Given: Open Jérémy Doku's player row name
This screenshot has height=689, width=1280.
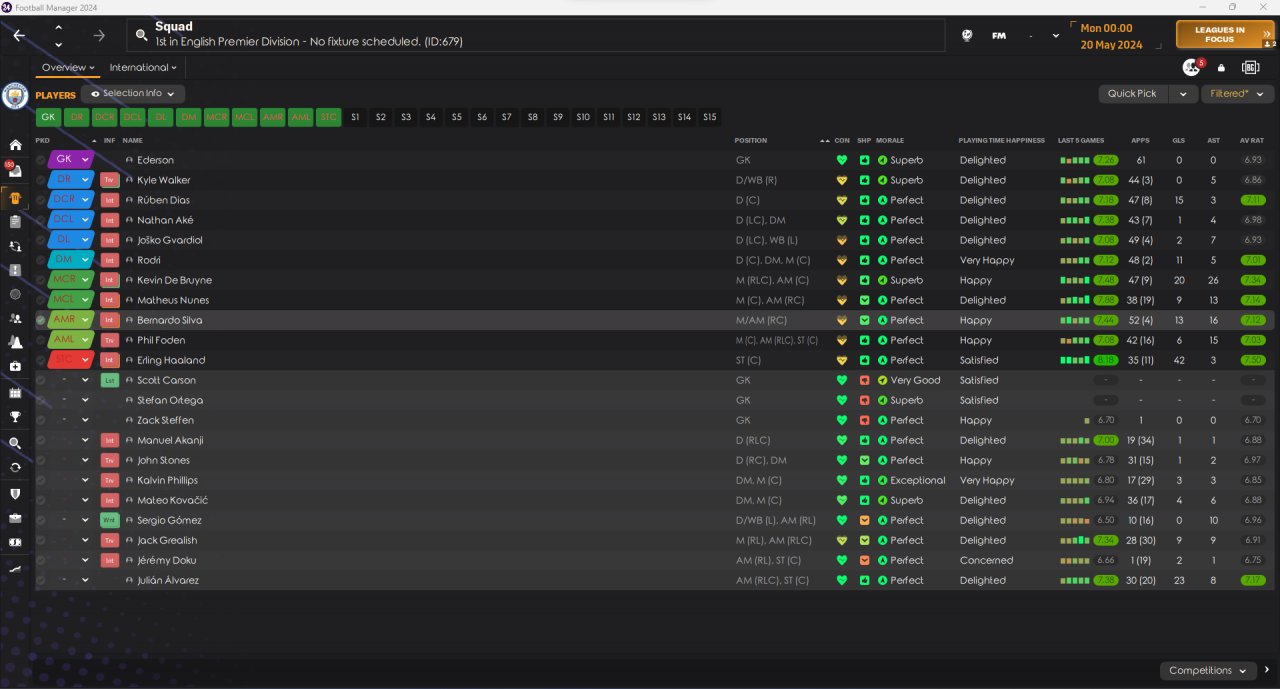Looking at the screenshot, I should point(167,560).
